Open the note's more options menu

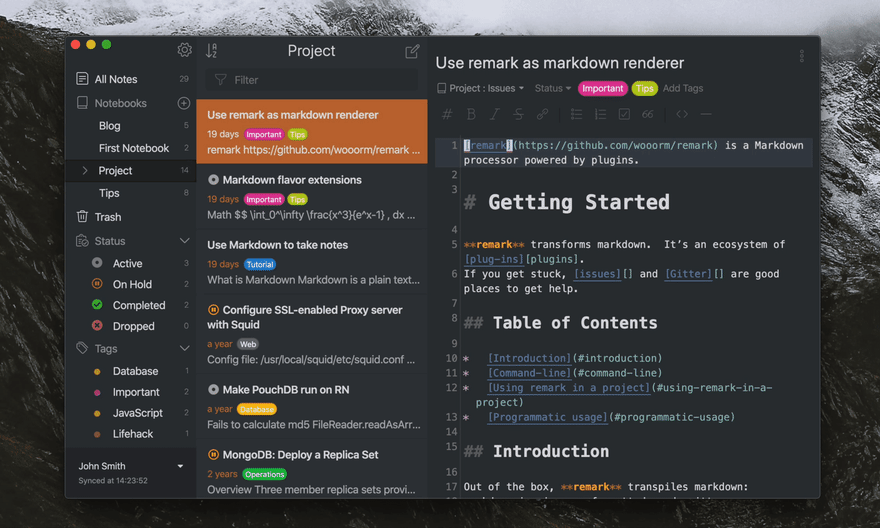pyautogui.click(x=801, y=56)
